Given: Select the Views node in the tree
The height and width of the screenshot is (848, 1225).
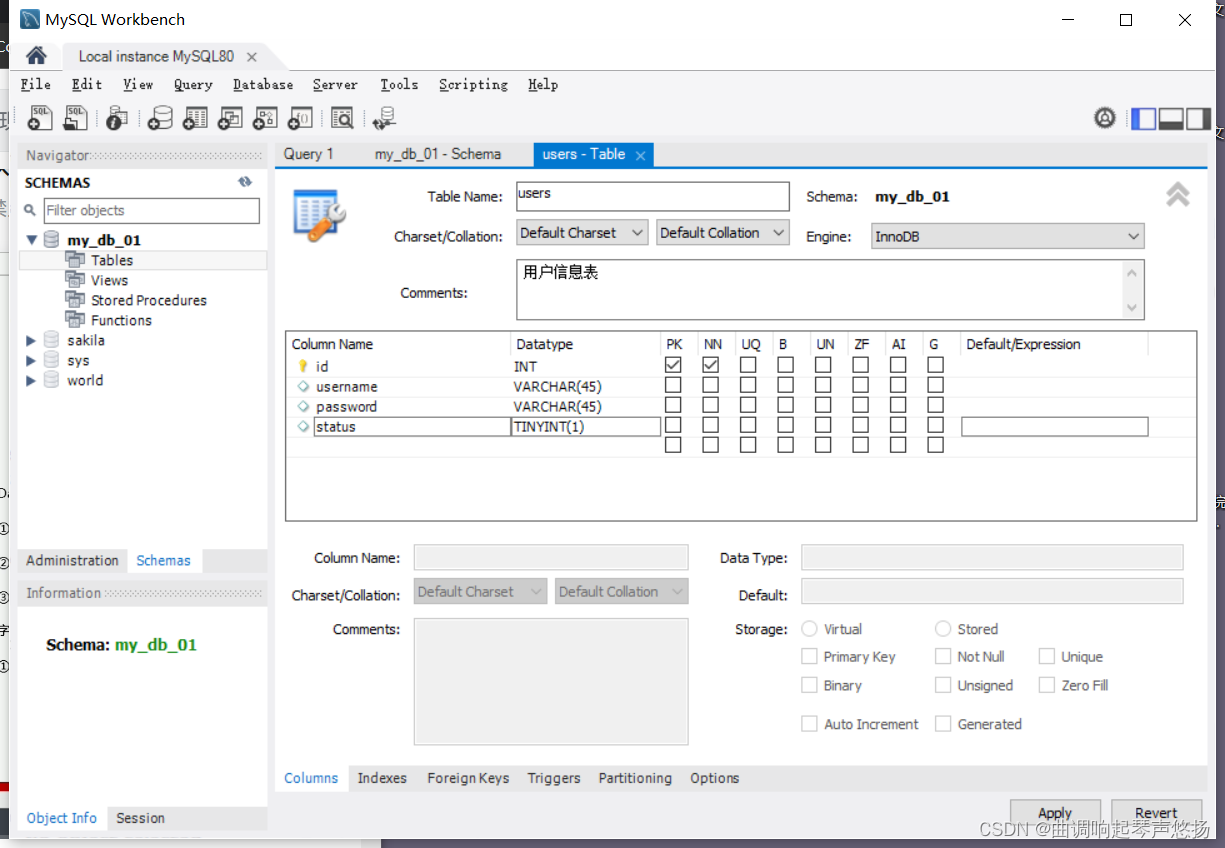Looking at the screenshot, I should [109, 280].
